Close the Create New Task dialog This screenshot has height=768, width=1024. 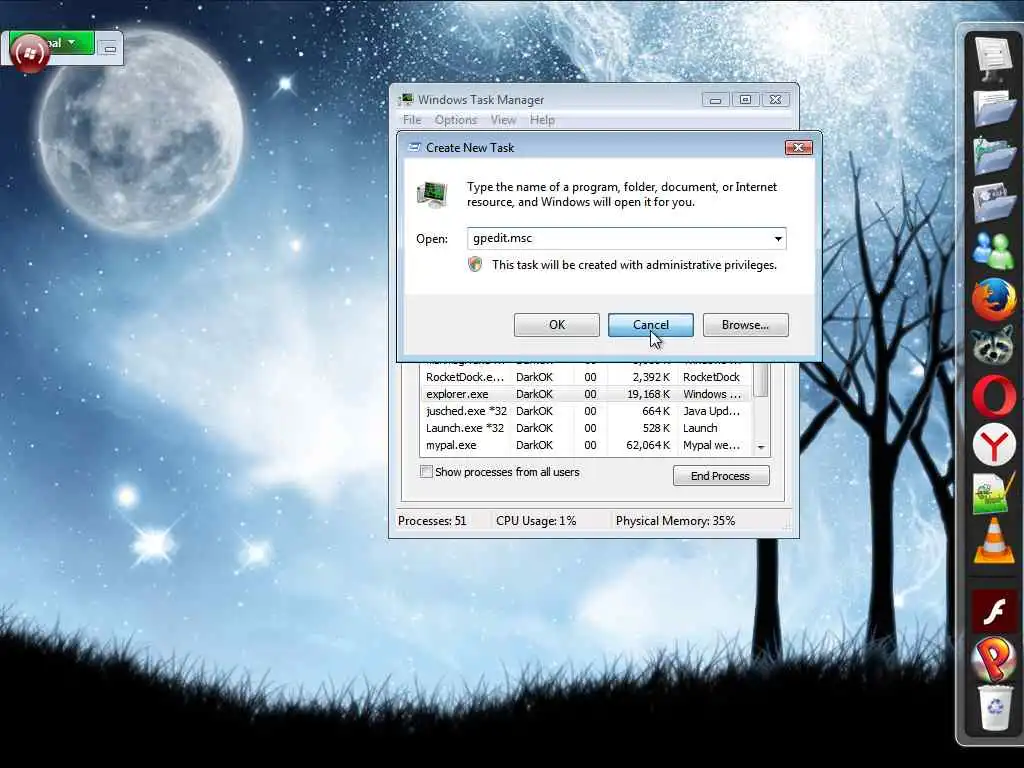[x=798, y=148]
